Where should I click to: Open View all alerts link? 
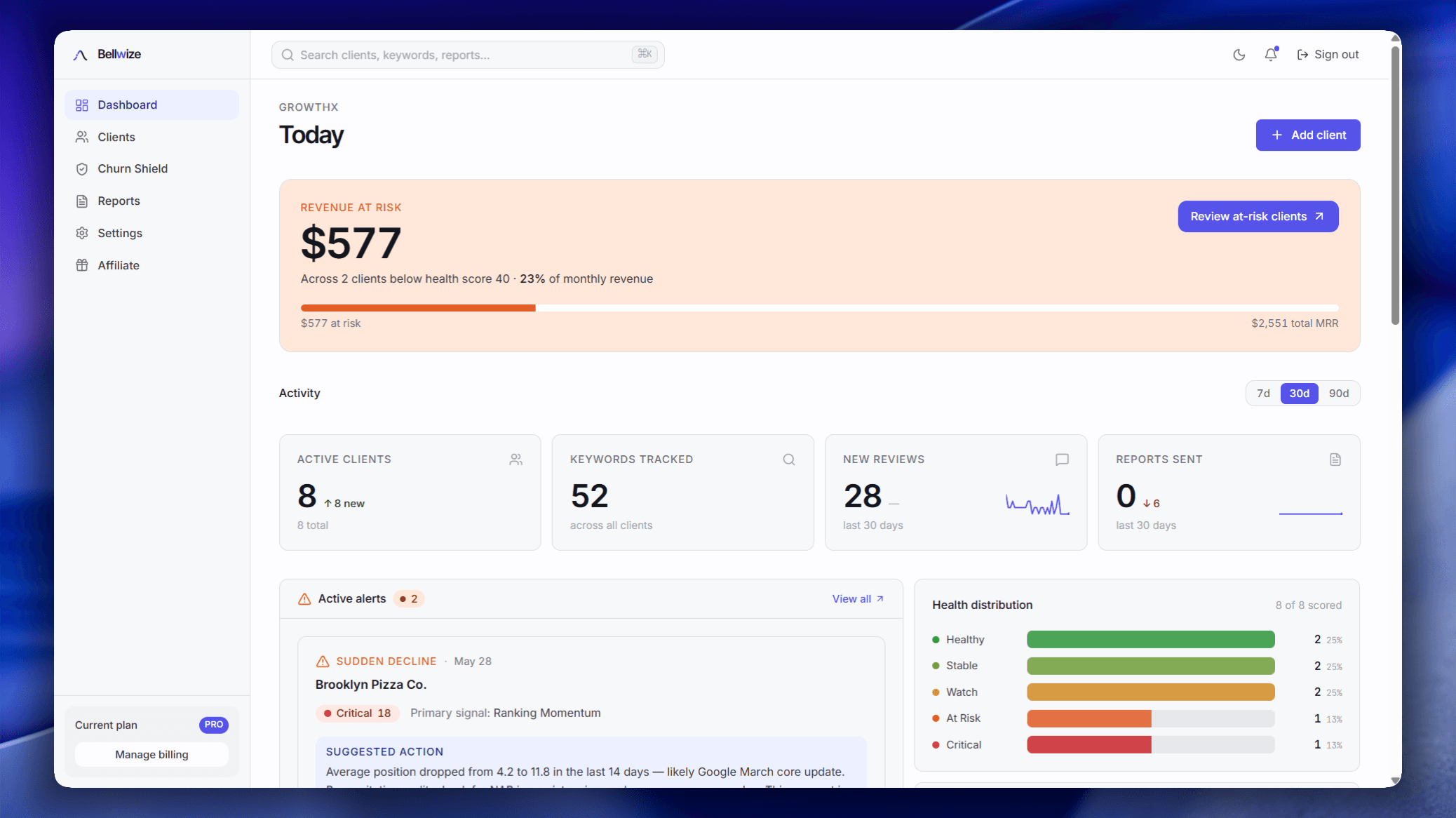[x=858, y=599]
